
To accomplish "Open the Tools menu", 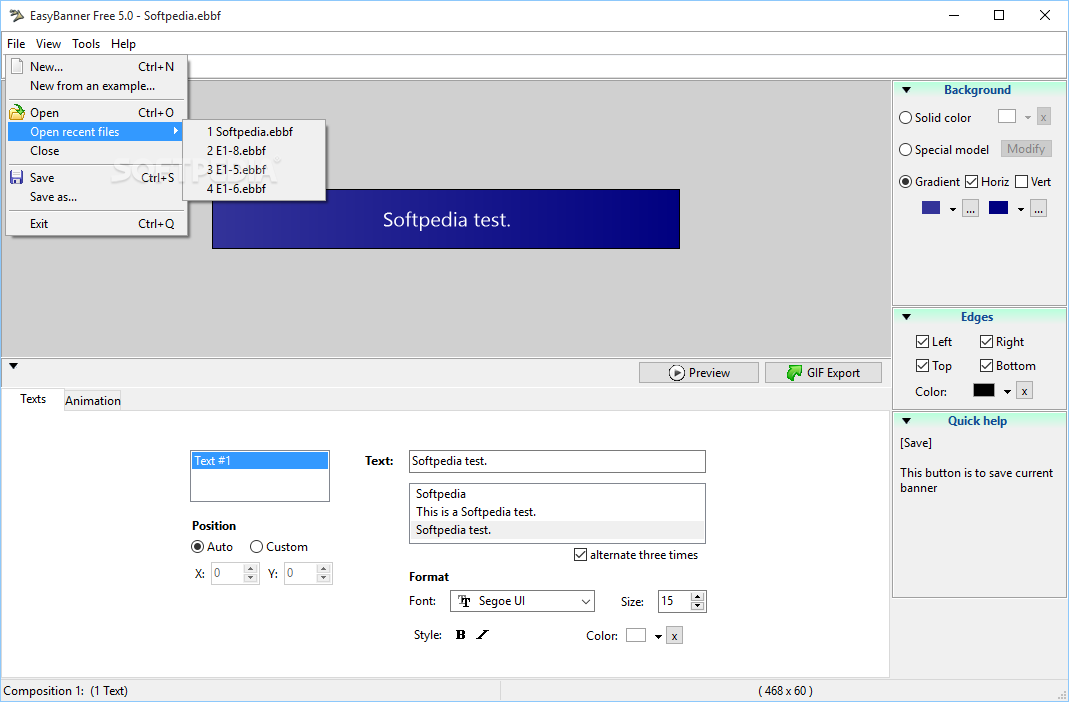I will tap(86, 44).
